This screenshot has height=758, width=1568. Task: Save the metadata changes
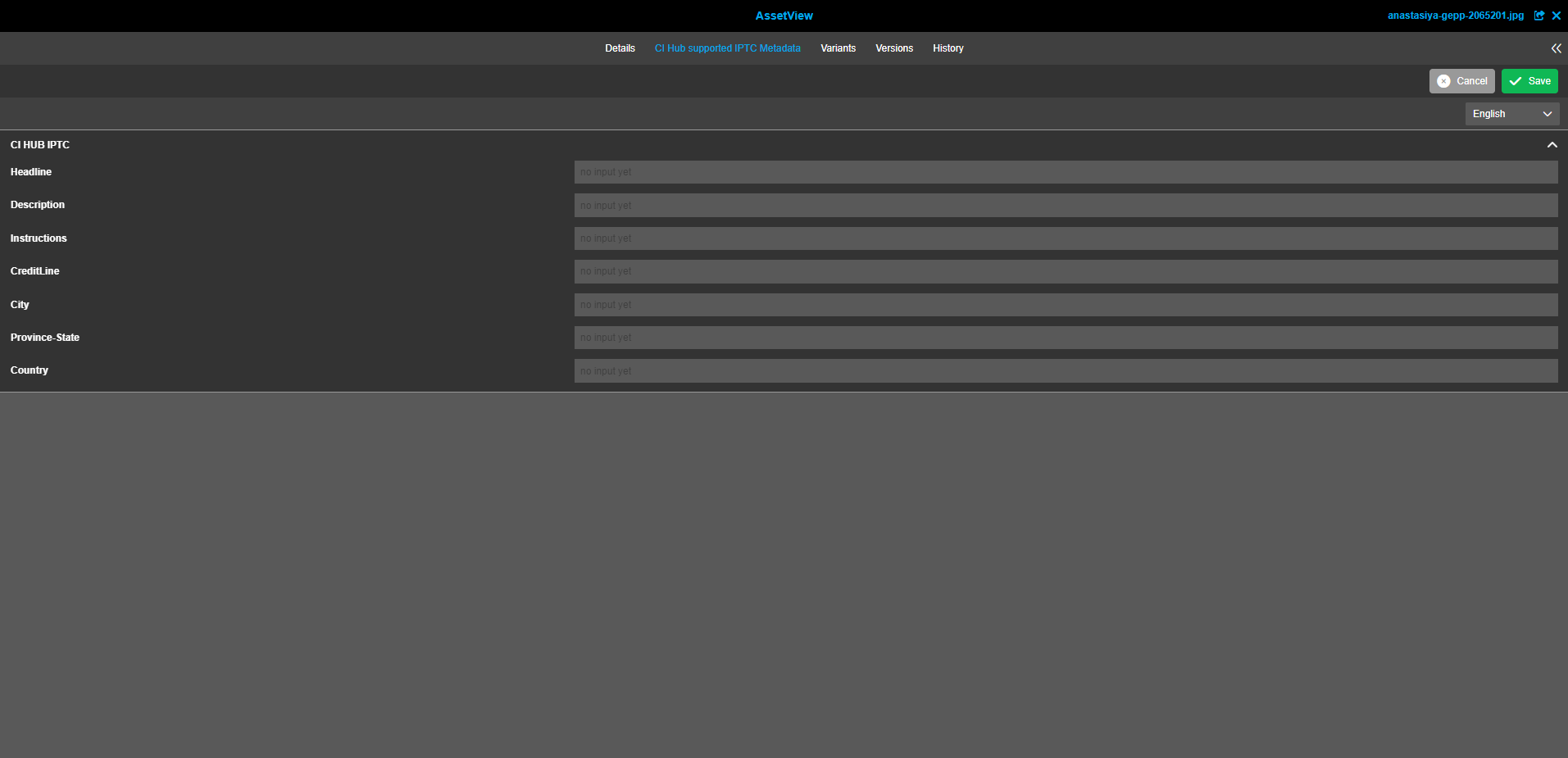1529,81
